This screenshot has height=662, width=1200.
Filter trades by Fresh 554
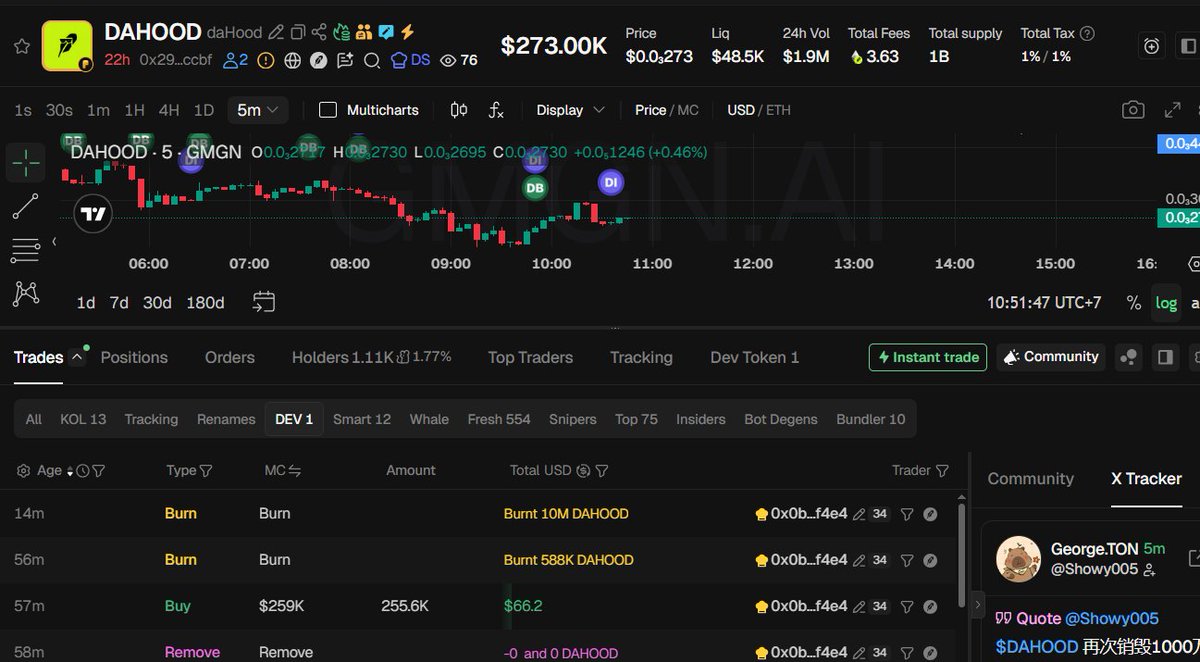[x=499, y=419]
